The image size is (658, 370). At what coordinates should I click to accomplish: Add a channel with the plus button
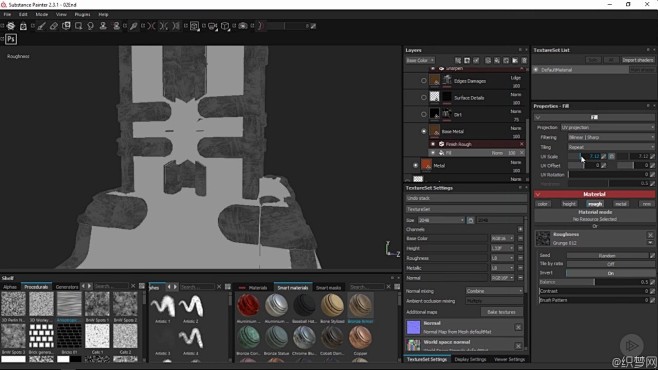pos(520,229)
